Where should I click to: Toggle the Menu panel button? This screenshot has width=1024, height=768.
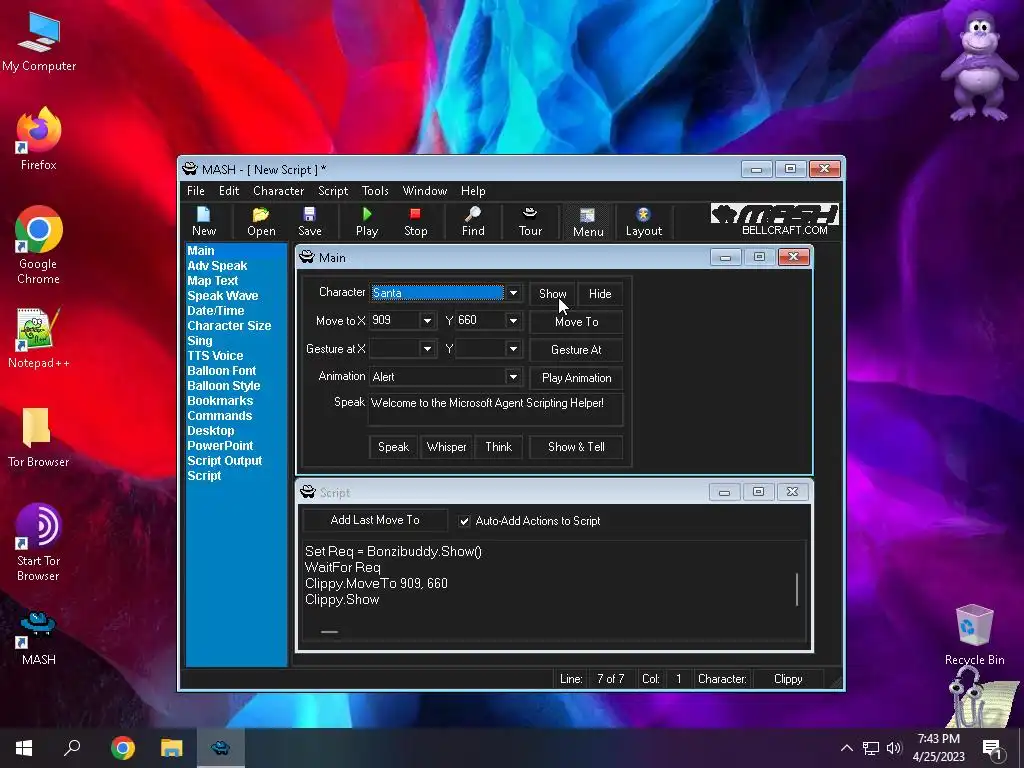point(588,221)
